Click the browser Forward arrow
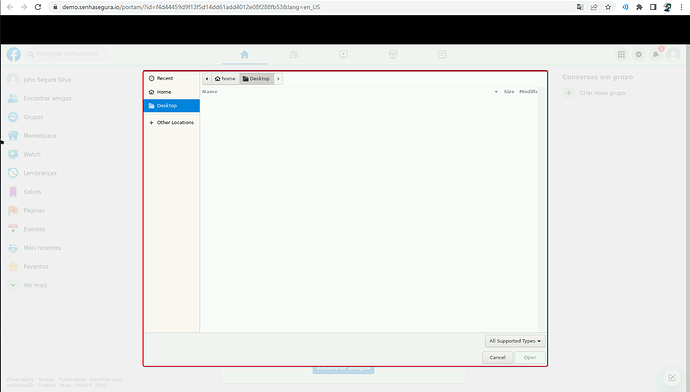690x392 pixels. pos(24,7)
